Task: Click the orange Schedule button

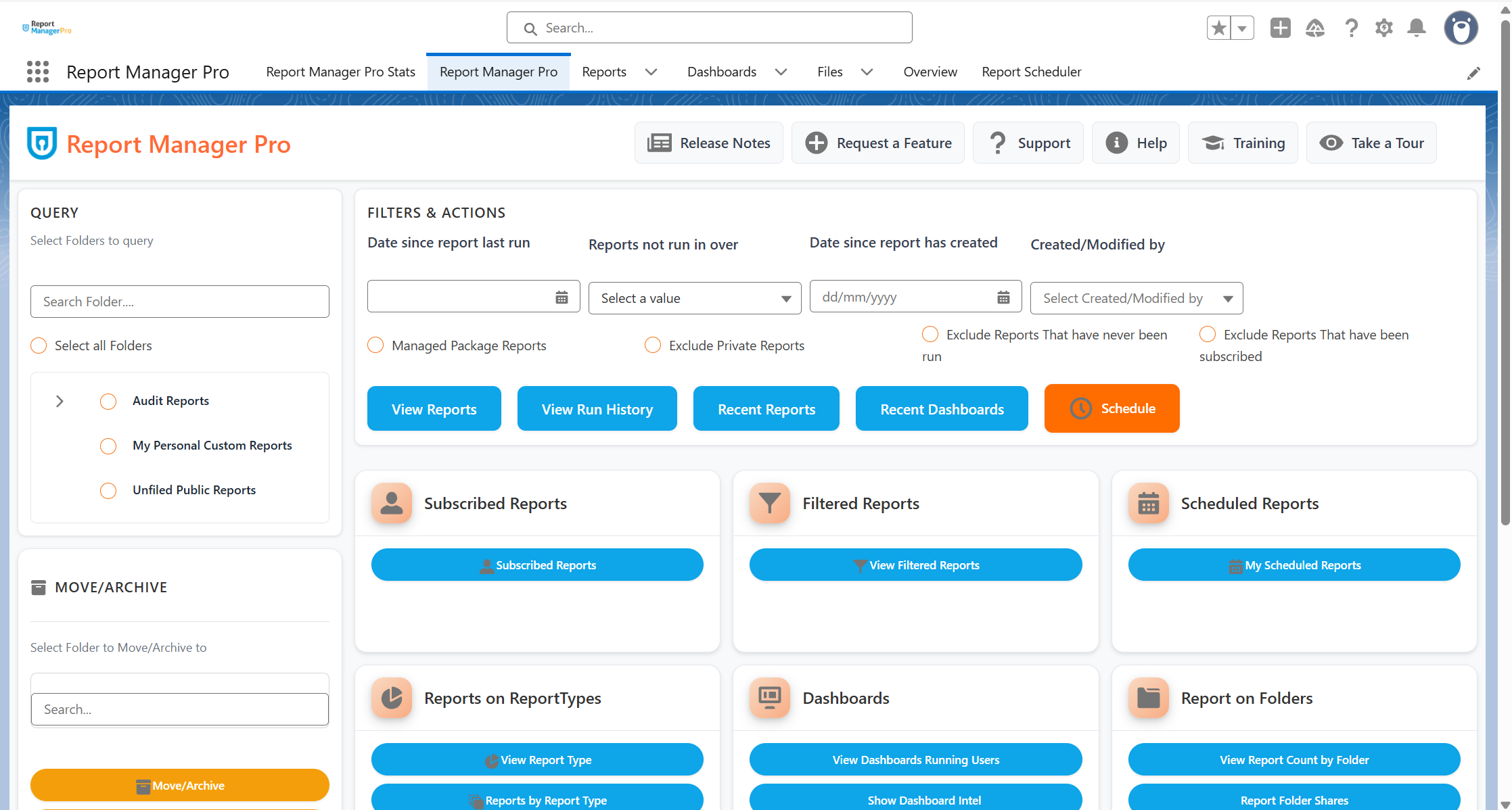Action: coord(1112,408)
